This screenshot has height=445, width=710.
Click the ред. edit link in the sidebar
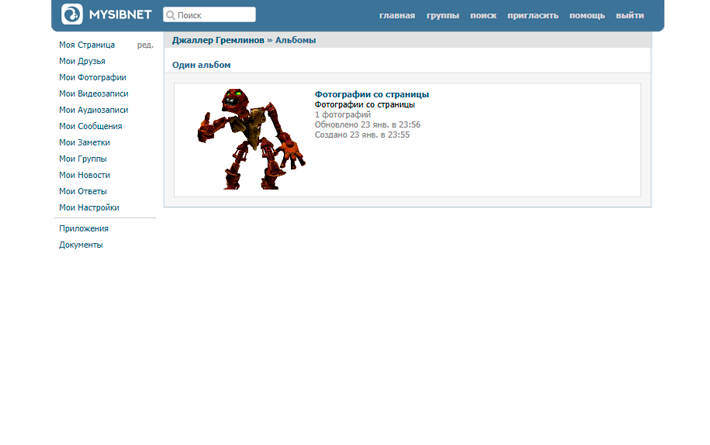(145, 45)
